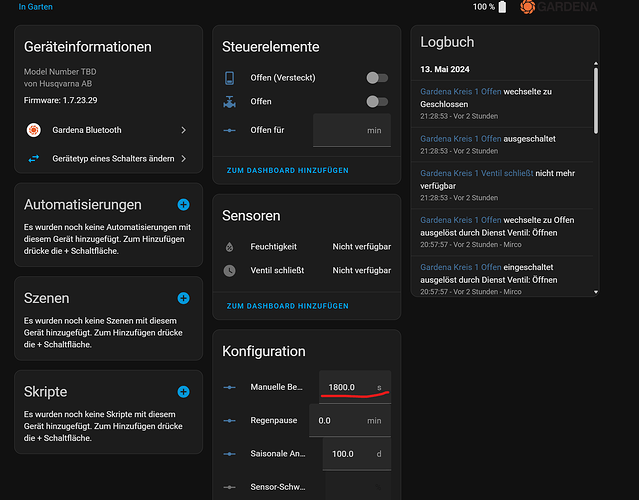
Task: Click the valve icon beside Offen
Action: (230, 102)
